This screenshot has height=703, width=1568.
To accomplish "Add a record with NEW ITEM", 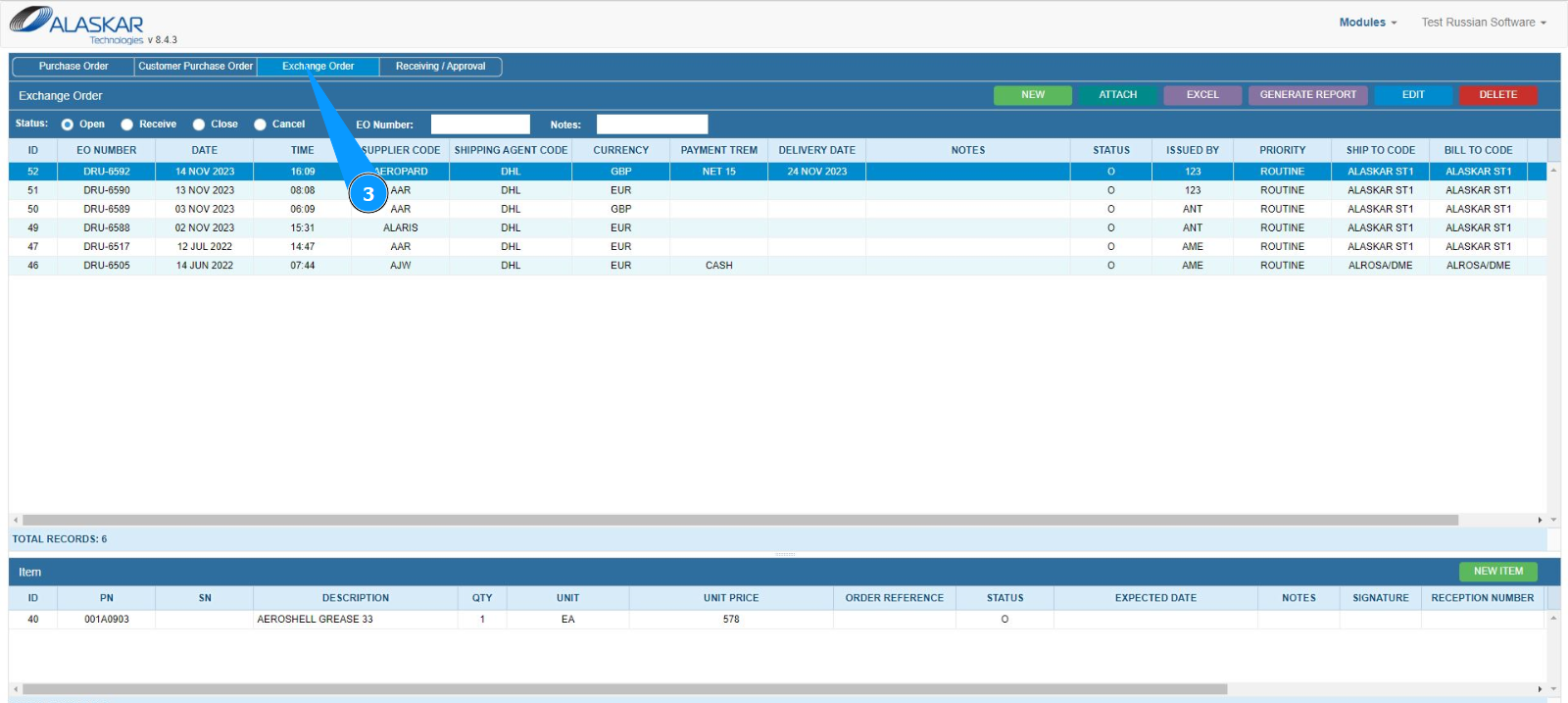I will 1497,572.
